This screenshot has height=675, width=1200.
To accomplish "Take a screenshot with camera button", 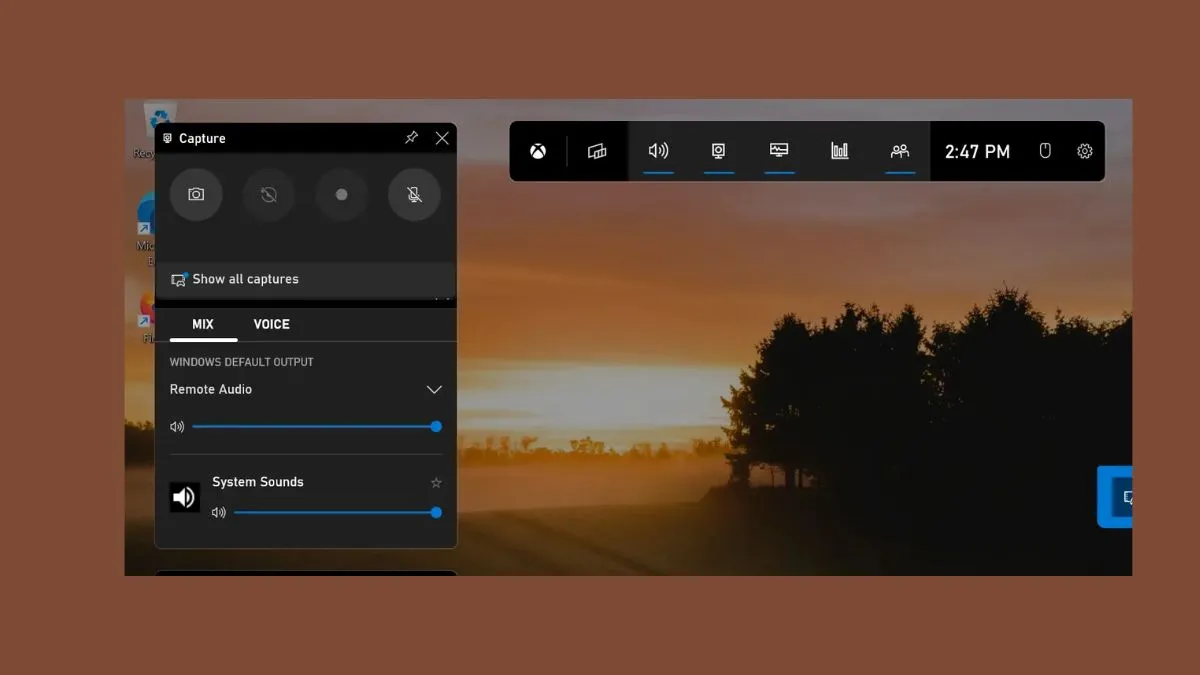I will [x=196, y=195].
